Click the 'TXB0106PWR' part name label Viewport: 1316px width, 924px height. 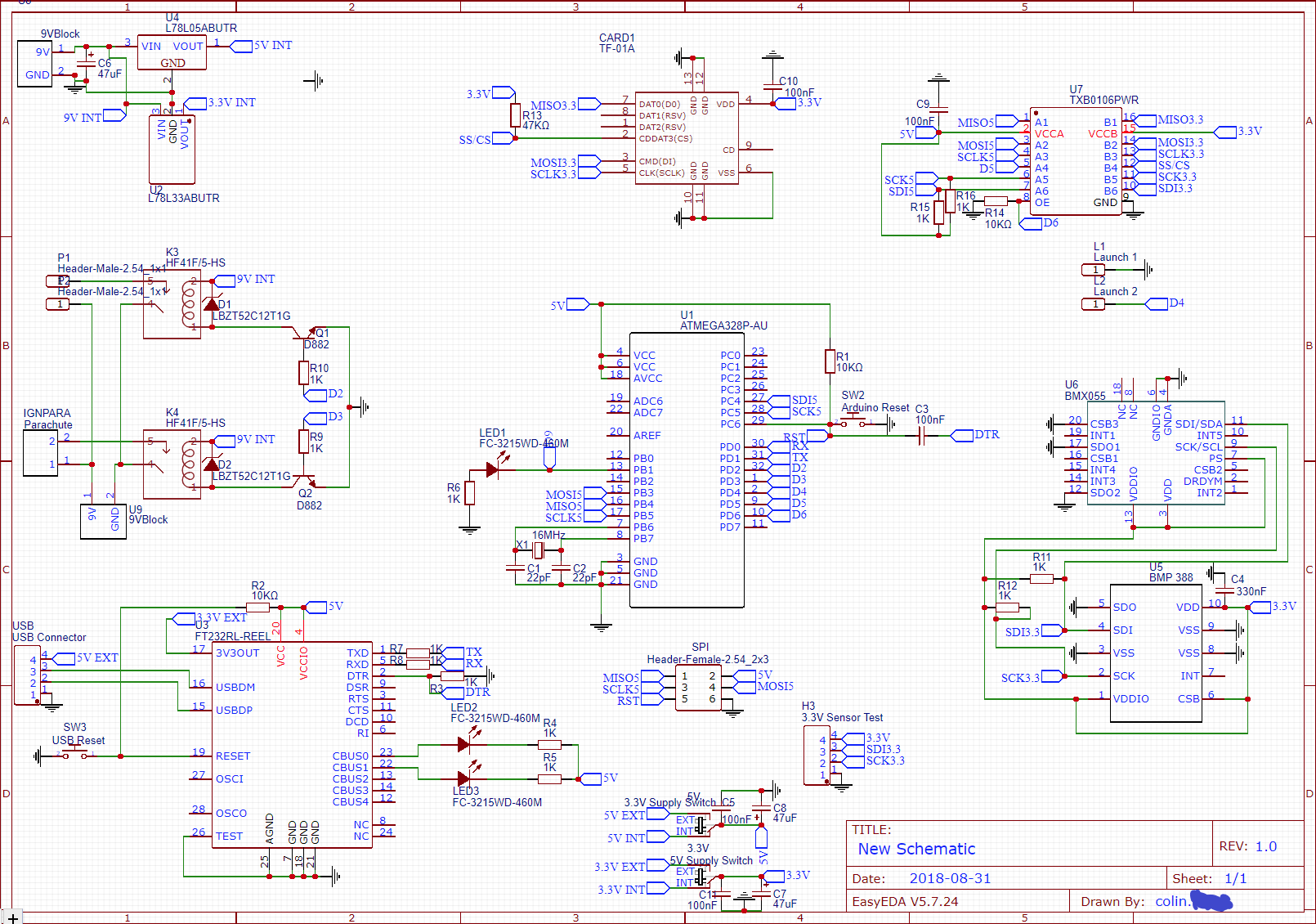(x=1103, y=100)
